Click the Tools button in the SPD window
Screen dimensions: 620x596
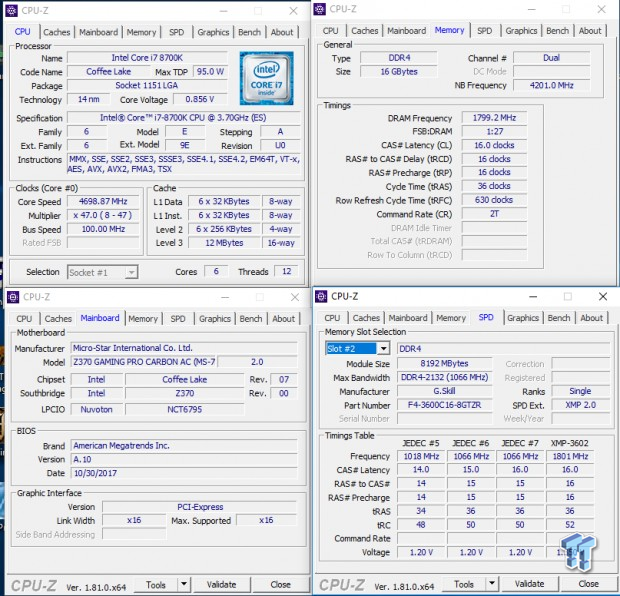(x=464, y=583)
